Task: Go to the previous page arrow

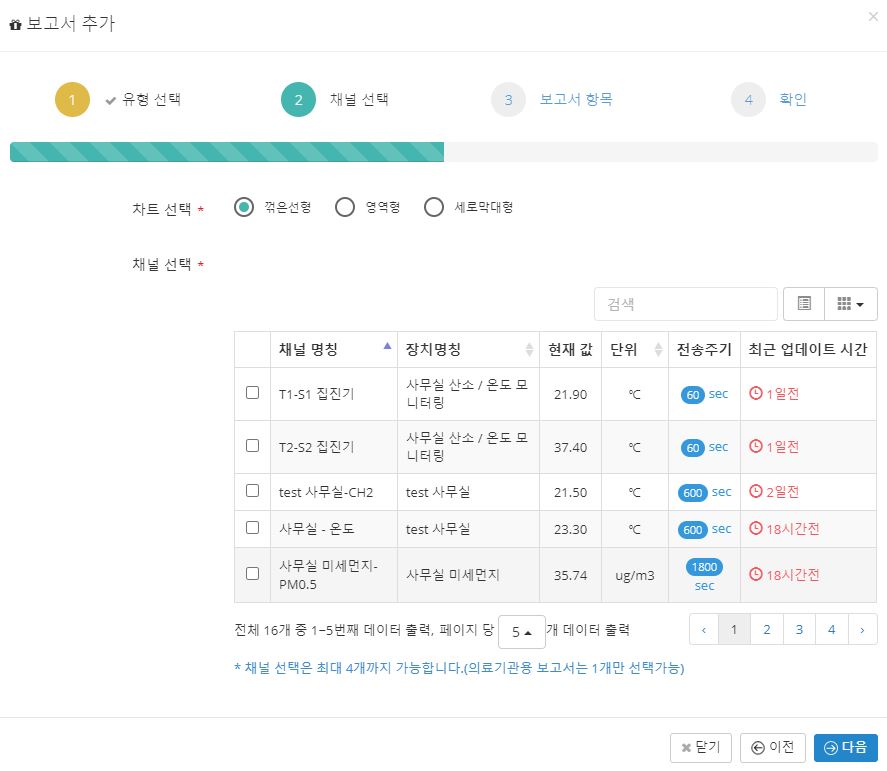Action: point(704,630)
